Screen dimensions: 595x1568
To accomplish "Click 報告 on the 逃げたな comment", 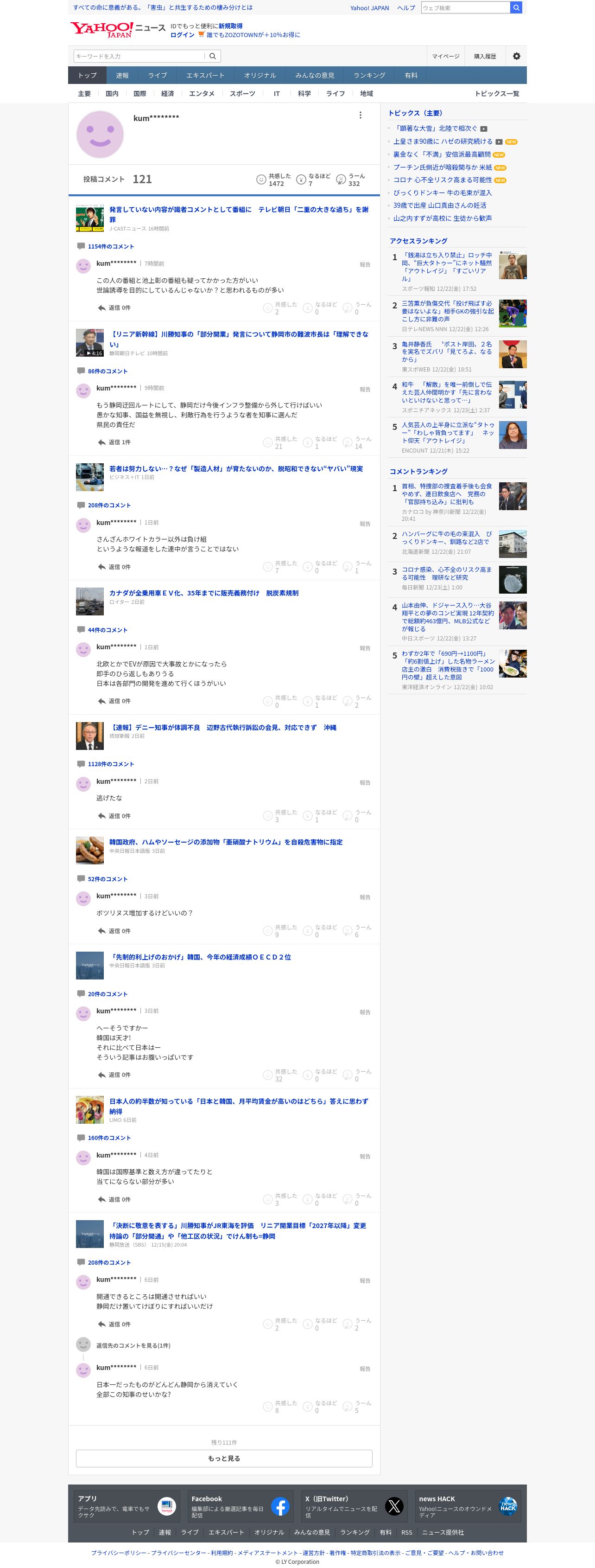I will pyautogui.click(x=365, y=783).
